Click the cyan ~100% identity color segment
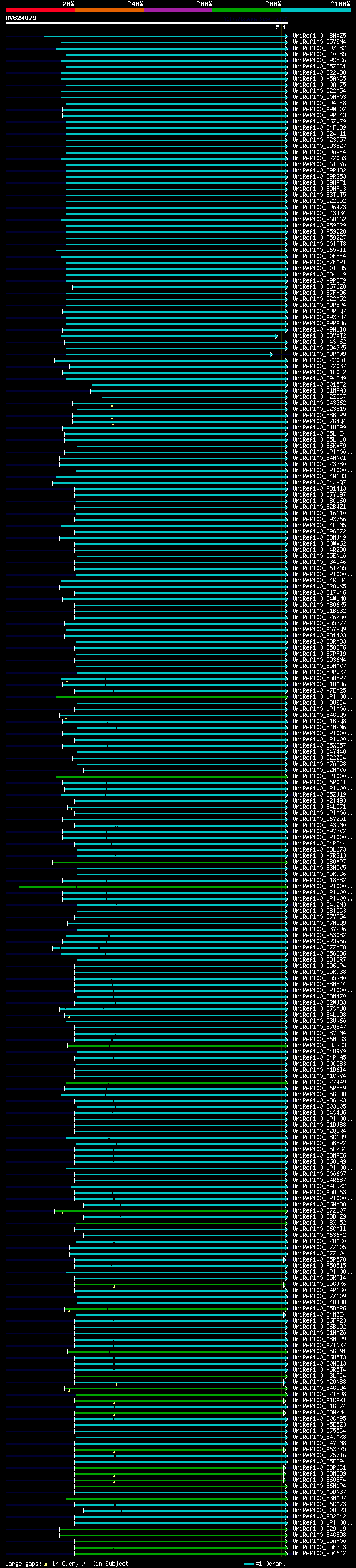This screenshot has height=1568, width=356. [x=316, y=10]
